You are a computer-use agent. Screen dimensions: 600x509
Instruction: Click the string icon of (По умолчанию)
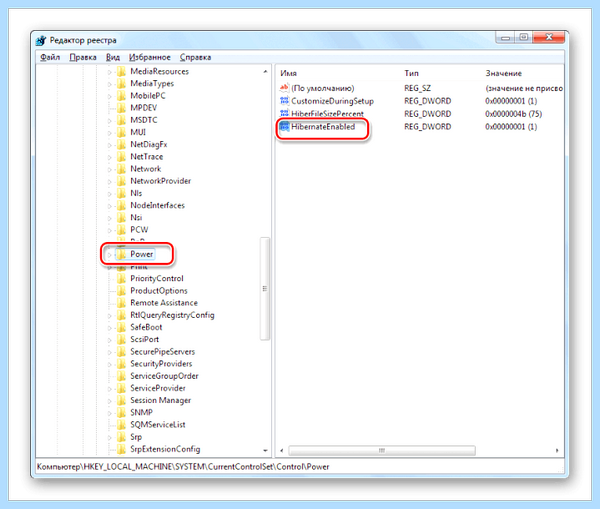click(x=284, y=88)
